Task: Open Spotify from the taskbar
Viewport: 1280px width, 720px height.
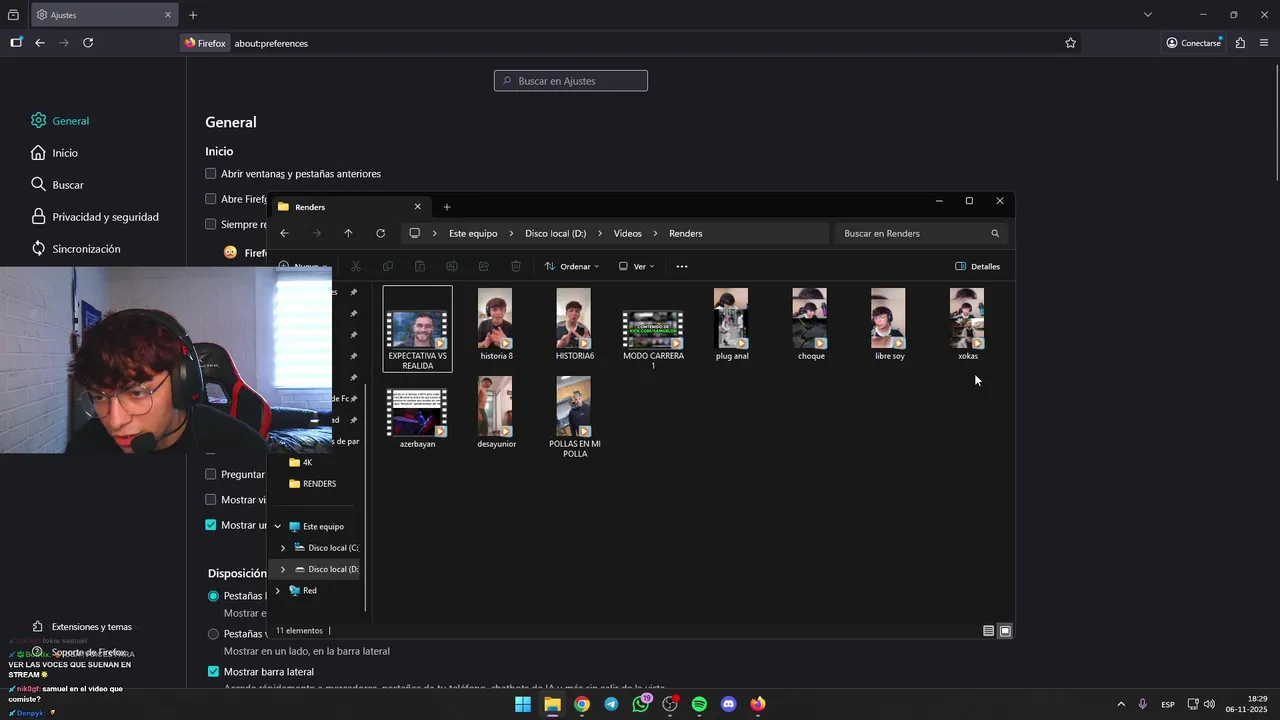Action: click(x=699, y=704)
